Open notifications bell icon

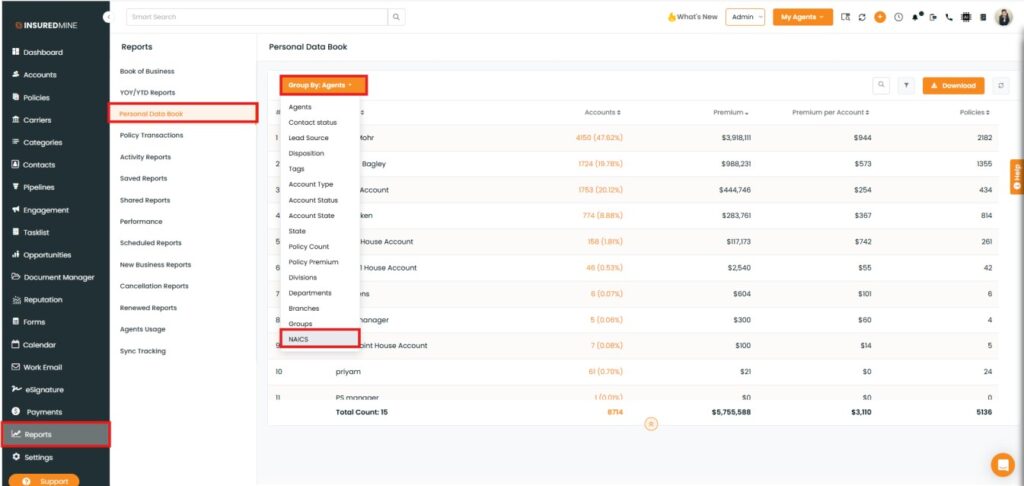click(x=915, y=17)
